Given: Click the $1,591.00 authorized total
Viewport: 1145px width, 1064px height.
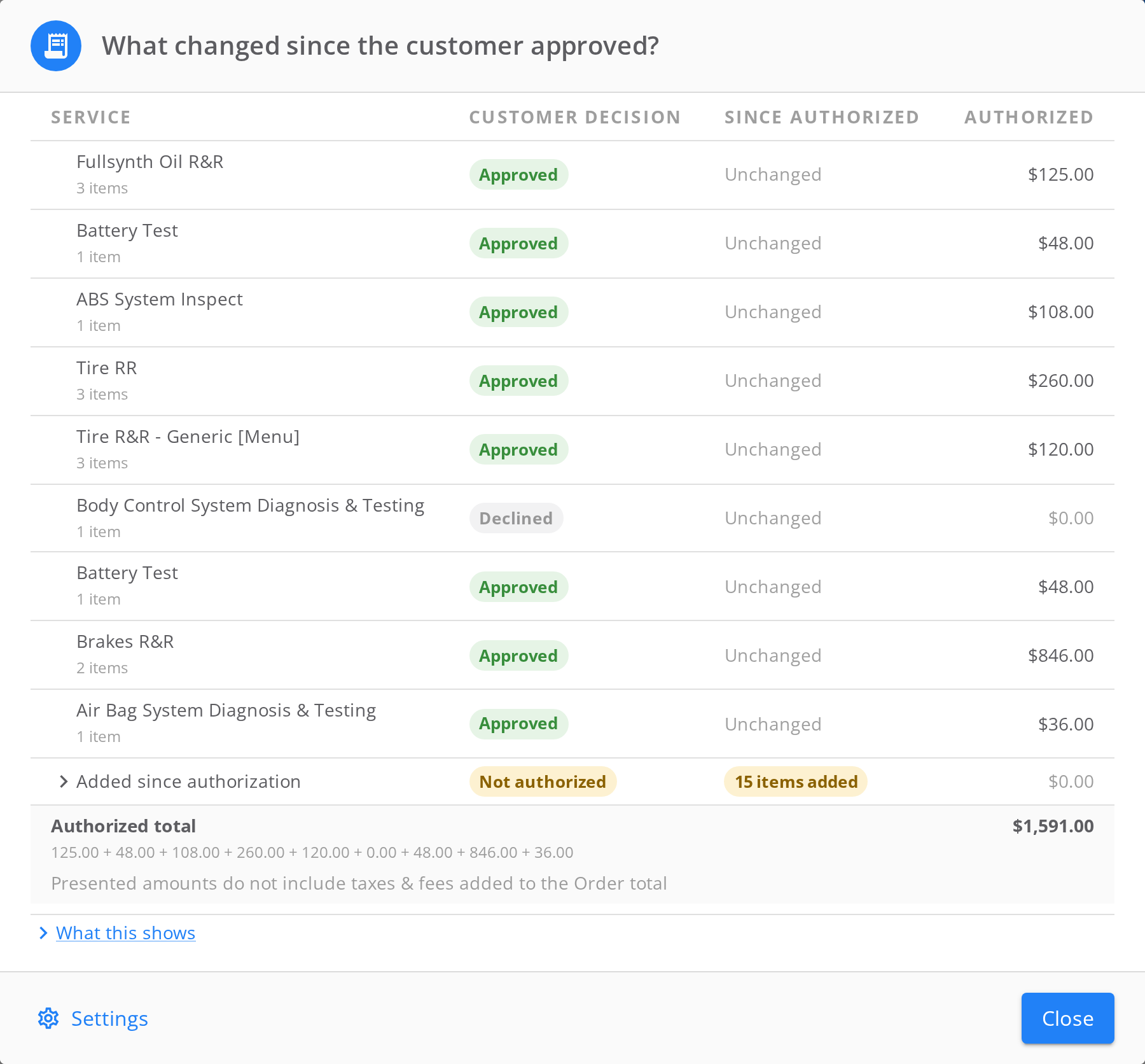Looking at the screenshot, I should click(x=1053, y=826).
